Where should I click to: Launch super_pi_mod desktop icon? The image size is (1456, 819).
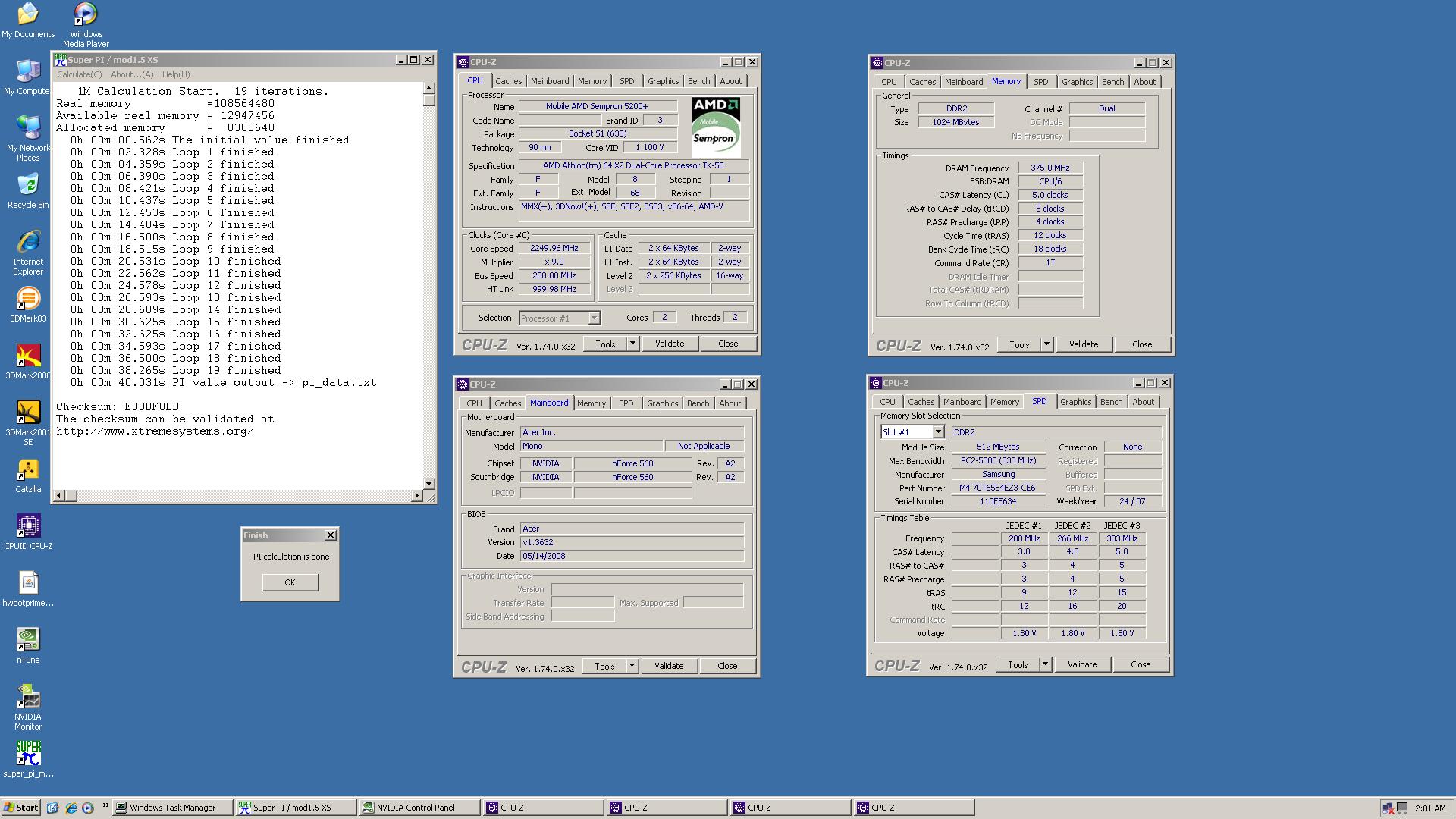28,760
